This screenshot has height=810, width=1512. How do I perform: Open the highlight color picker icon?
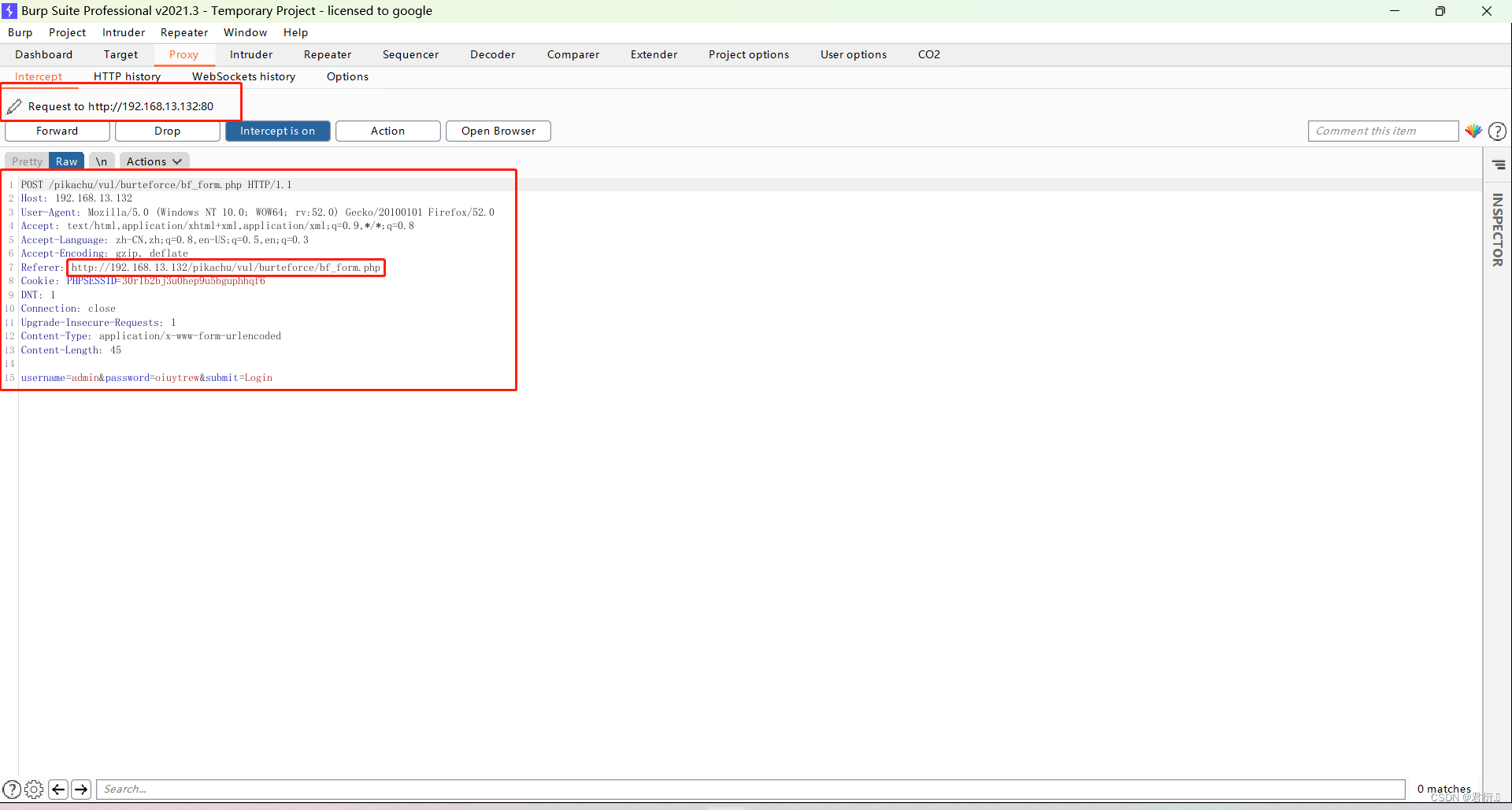[1473, 131]
